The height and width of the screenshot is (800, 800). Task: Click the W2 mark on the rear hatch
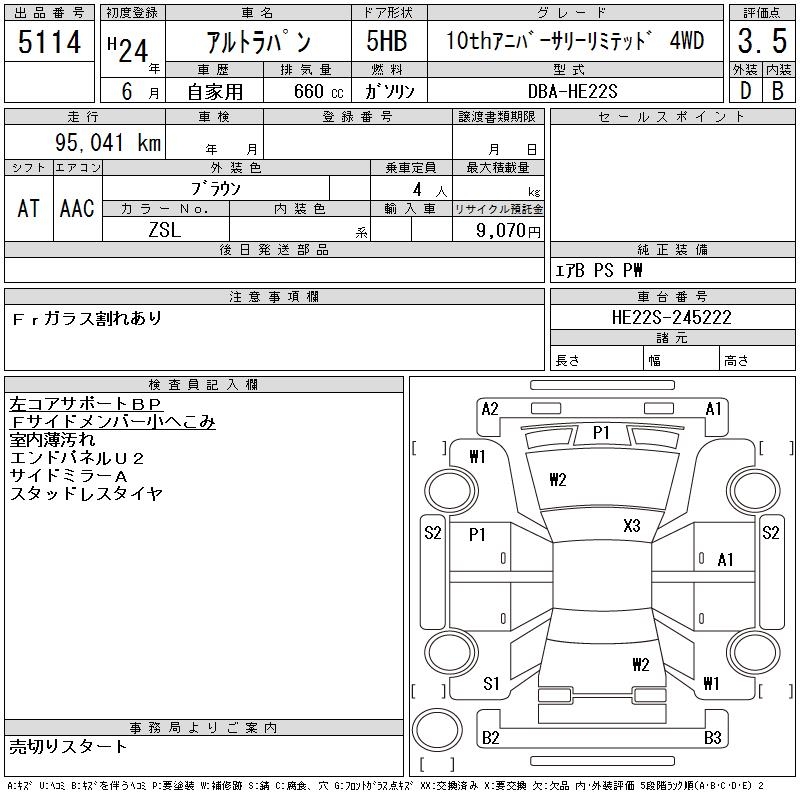pyautogui.click(x=641, y=664)
